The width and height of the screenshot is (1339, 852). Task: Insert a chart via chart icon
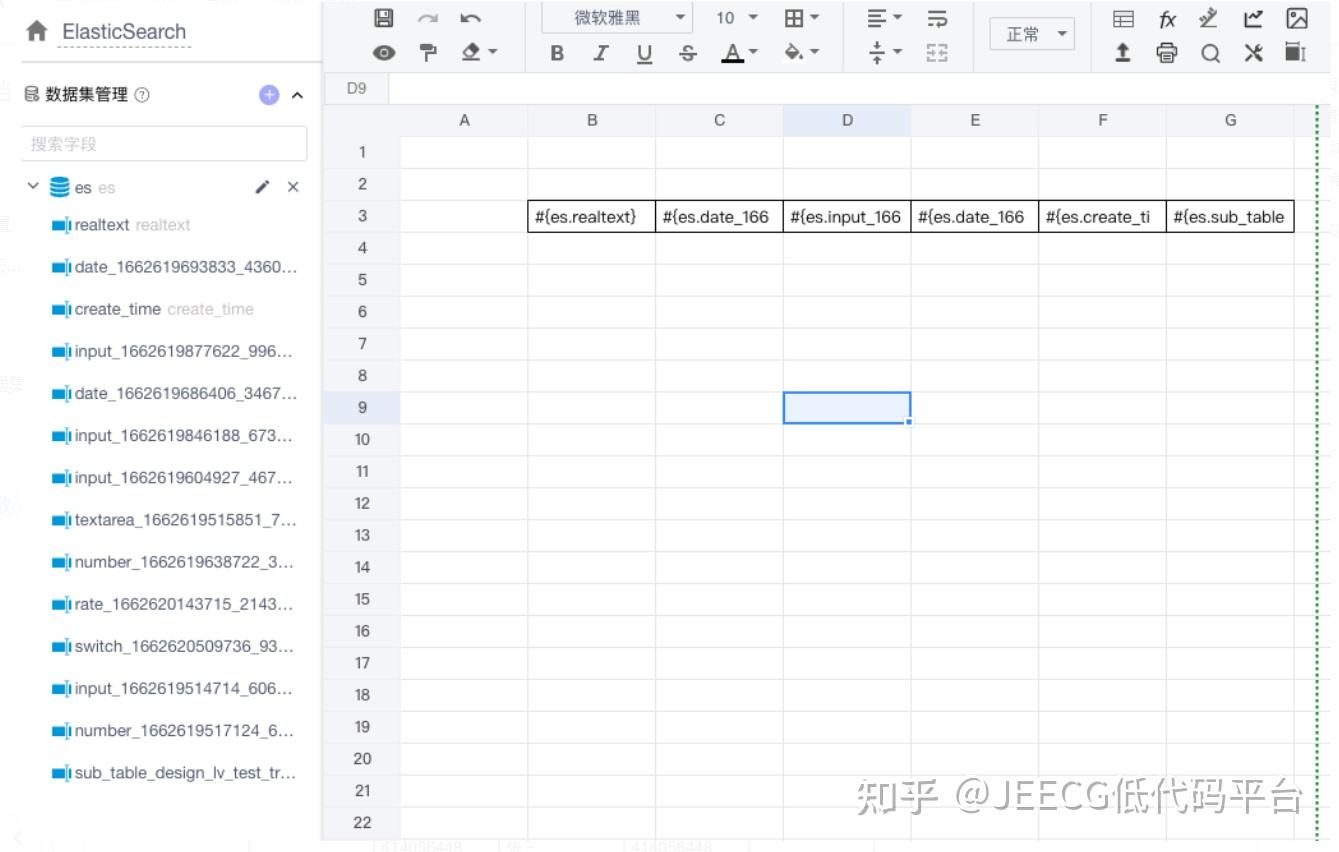click(x=1253, y=18)
